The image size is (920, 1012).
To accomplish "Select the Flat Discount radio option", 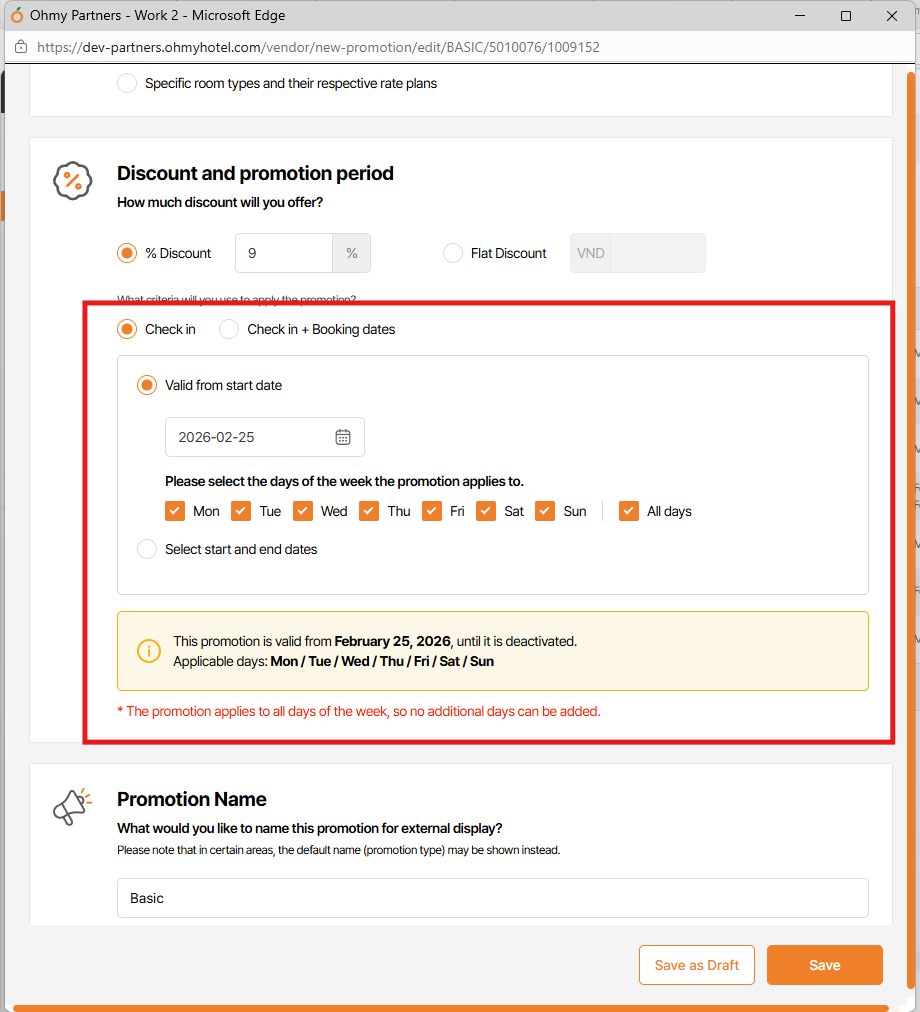I will [453, 253].
